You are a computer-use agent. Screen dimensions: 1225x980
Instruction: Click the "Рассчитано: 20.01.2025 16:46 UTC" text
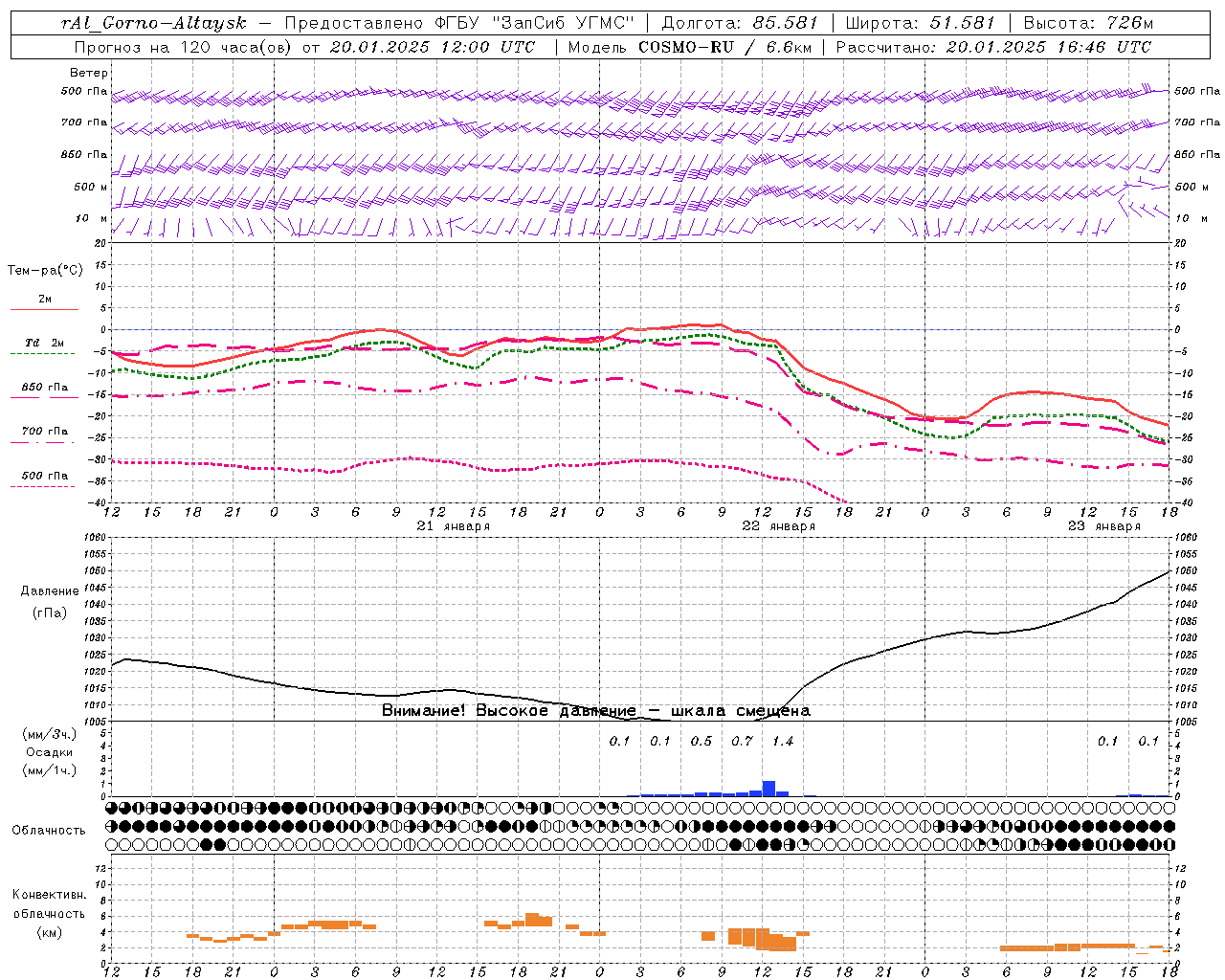point(993,47)
